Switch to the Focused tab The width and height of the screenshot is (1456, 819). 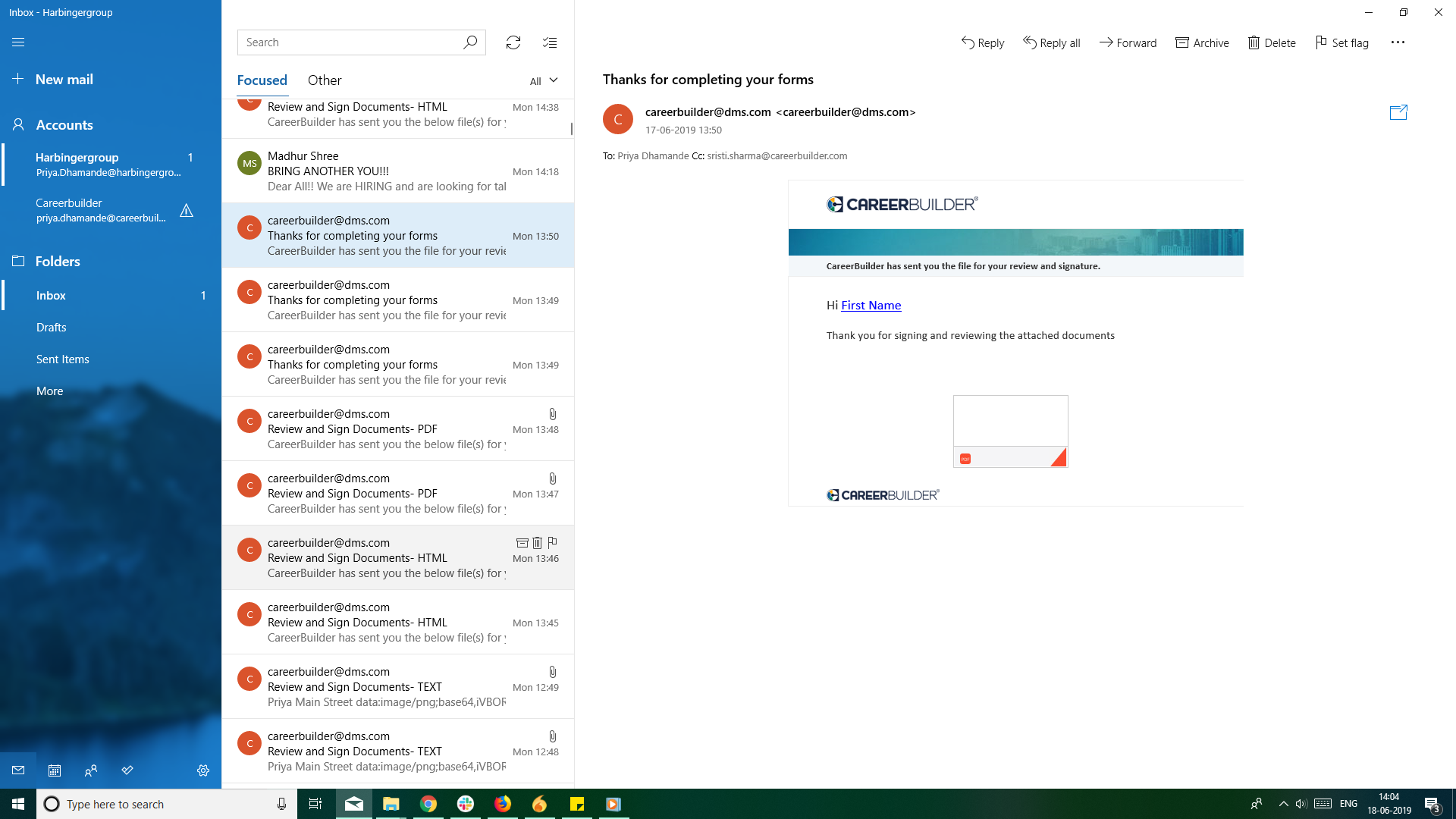point(262,80)
